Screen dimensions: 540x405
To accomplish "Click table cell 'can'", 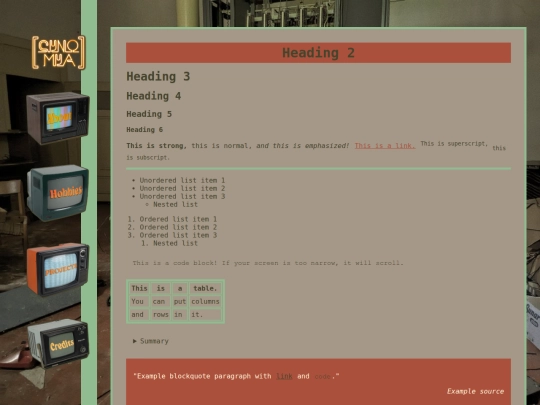I will pyautogui.click(x=160, y=301).
